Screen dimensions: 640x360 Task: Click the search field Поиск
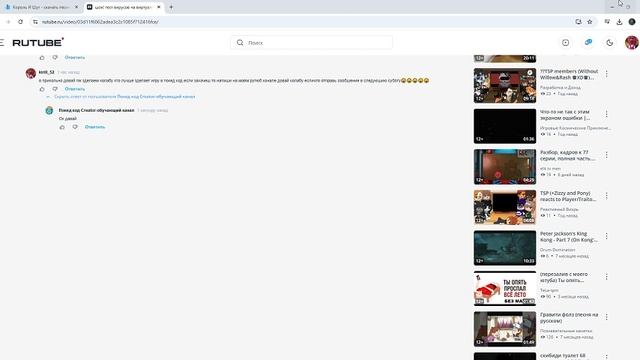click(312, 42)
